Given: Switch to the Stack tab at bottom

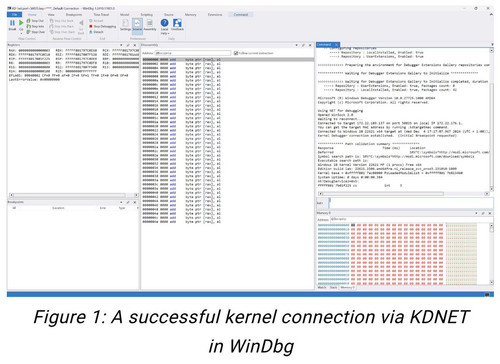Looking at the screenshot, I should (x=333, y=287).
